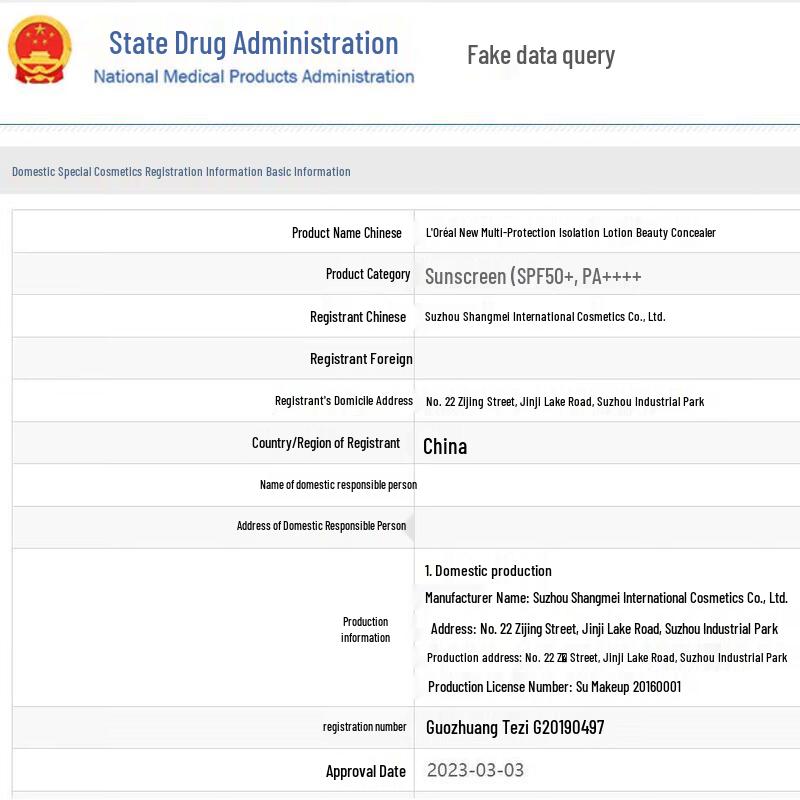Click the Fake data query heading
The height and width of the screenshot is (800, 800).
pyautogui.click(x=540, y=55)
